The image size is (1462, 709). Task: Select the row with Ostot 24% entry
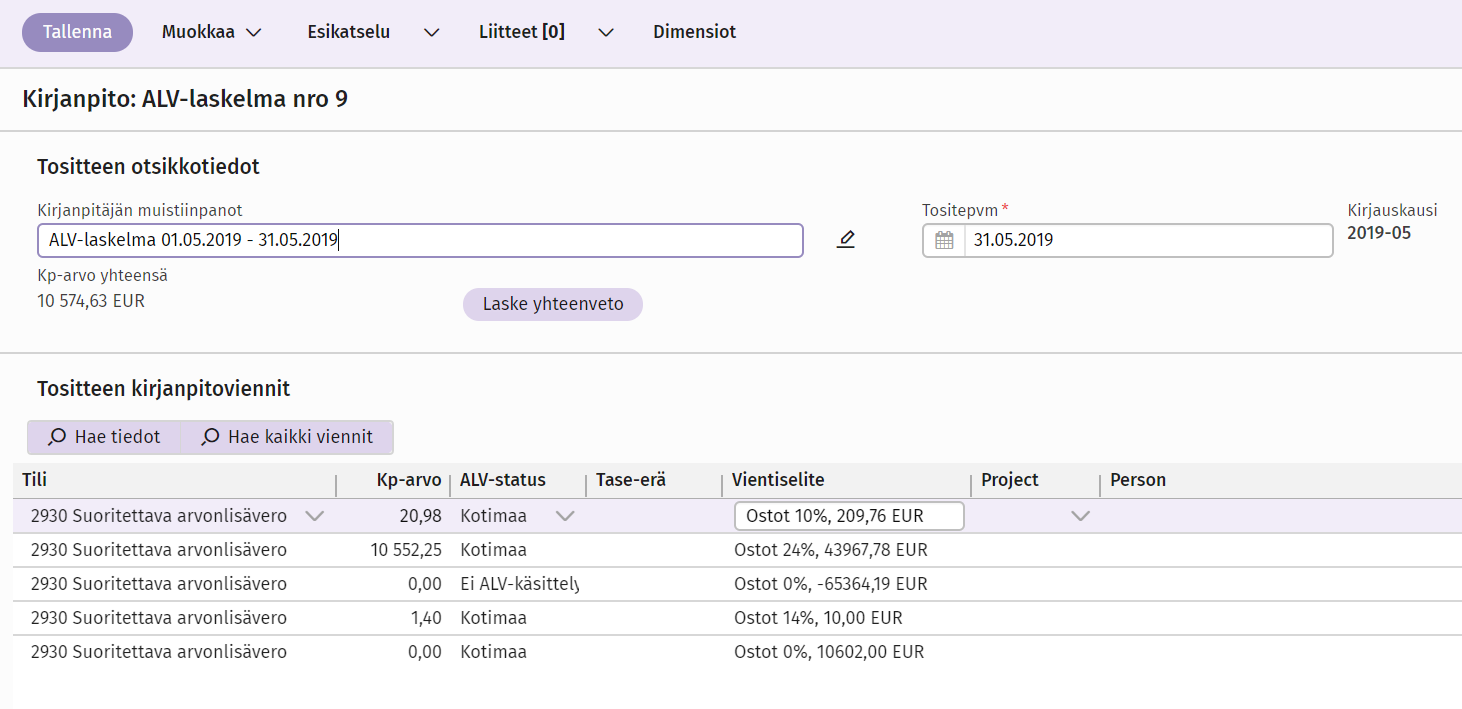pyautogui.click(x=830, y=550)
